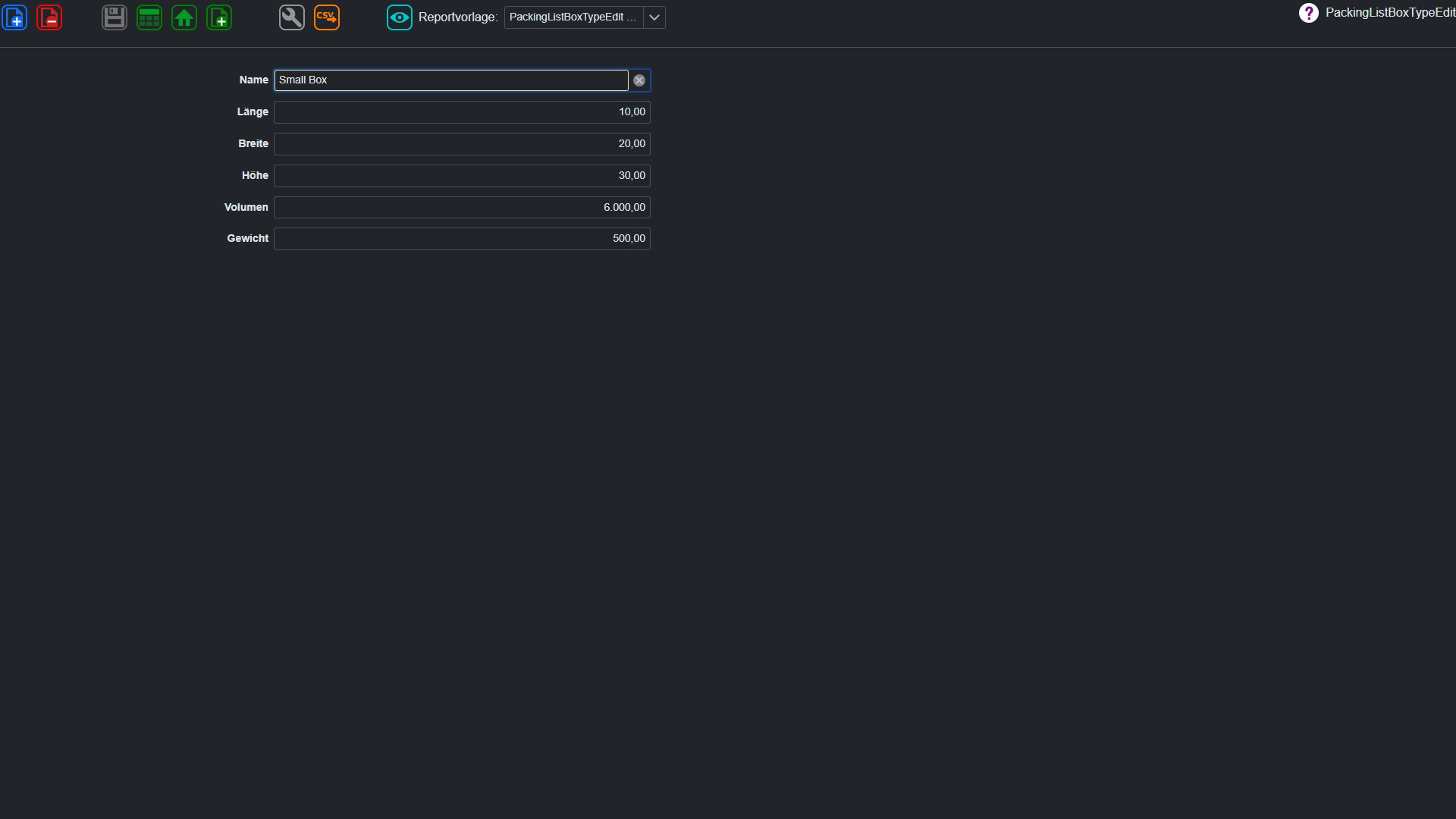The height and width of the screenshot is (819, 1456).
Task: Focus the Höhe input field
Action: click(x=462, y=176)
